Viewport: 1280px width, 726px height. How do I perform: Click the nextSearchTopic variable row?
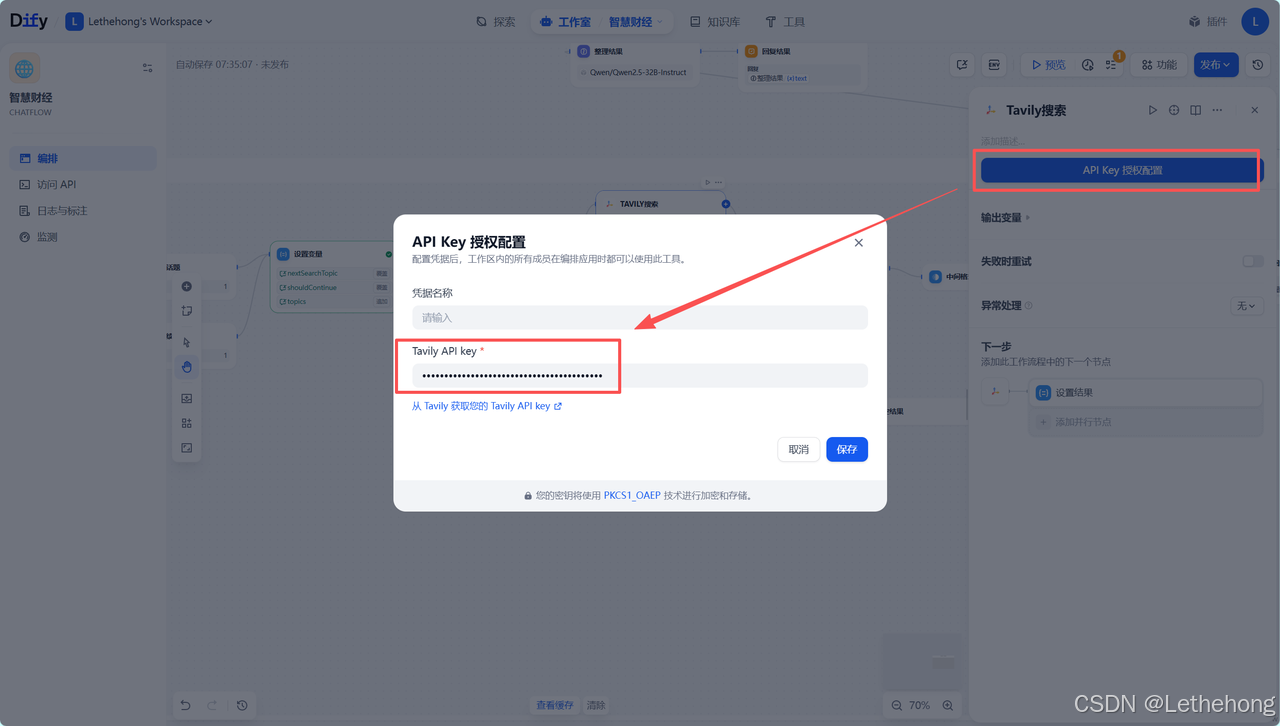coord(332,273)
